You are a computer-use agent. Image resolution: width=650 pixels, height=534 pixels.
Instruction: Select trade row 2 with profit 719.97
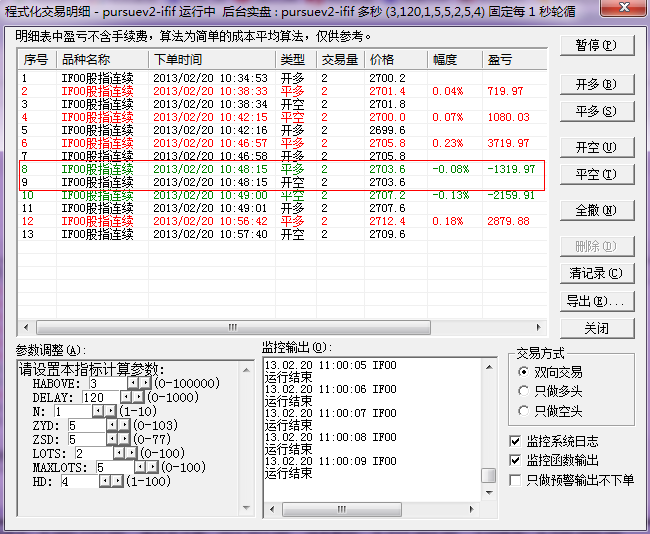click(x=282, y=91)
